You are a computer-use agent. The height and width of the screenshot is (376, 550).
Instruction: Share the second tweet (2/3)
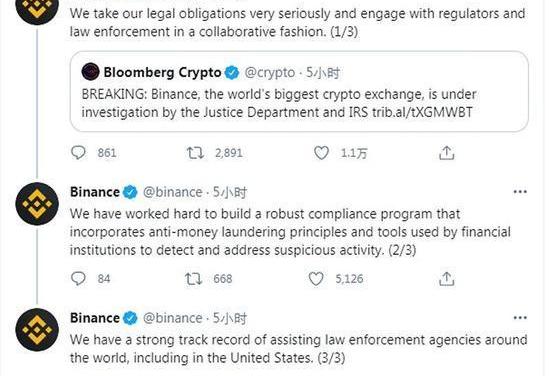[447, 279]
